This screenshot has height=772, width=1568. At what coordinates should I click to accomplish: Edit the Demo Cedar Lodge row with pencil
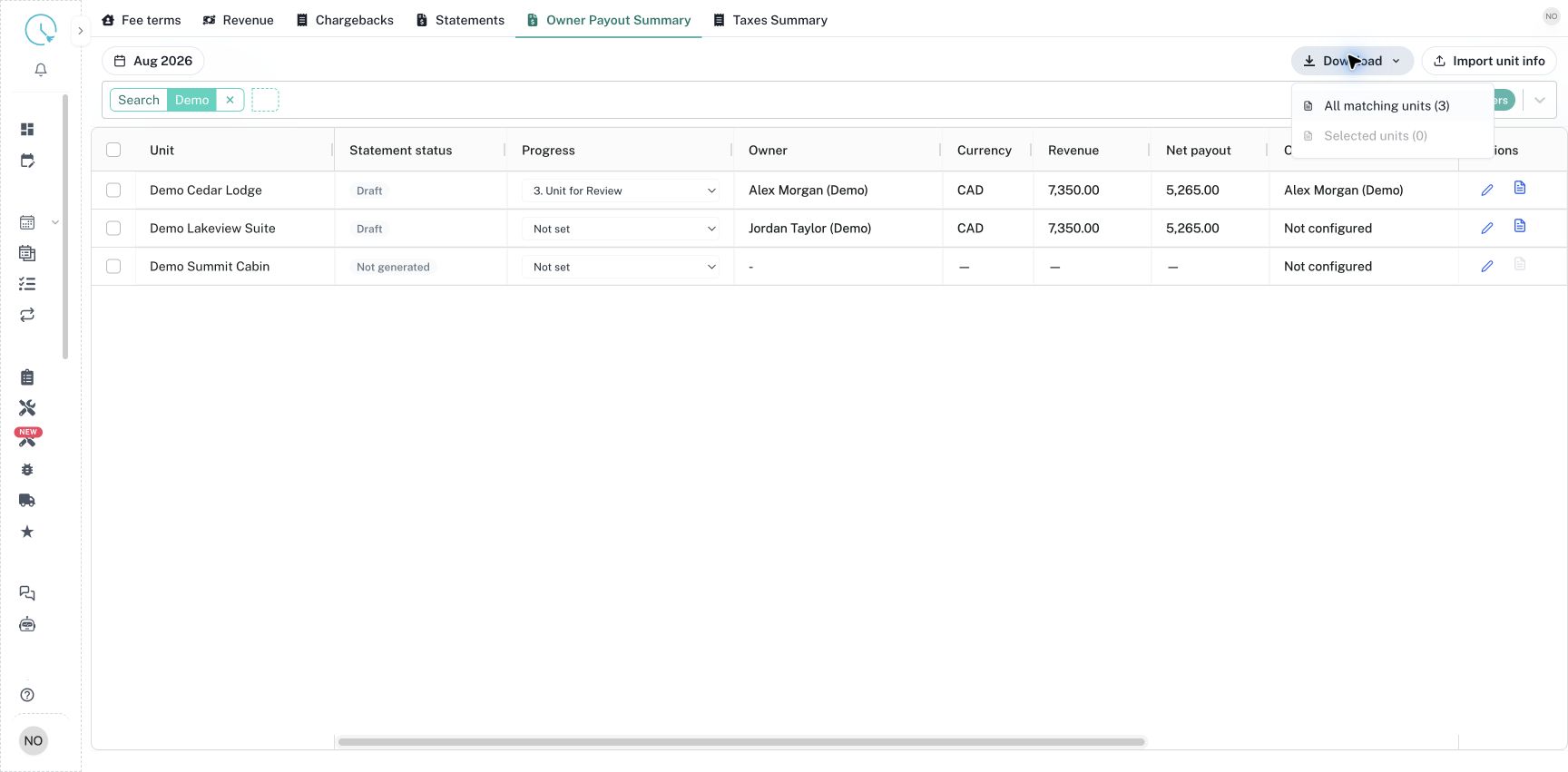[1487, 191]
